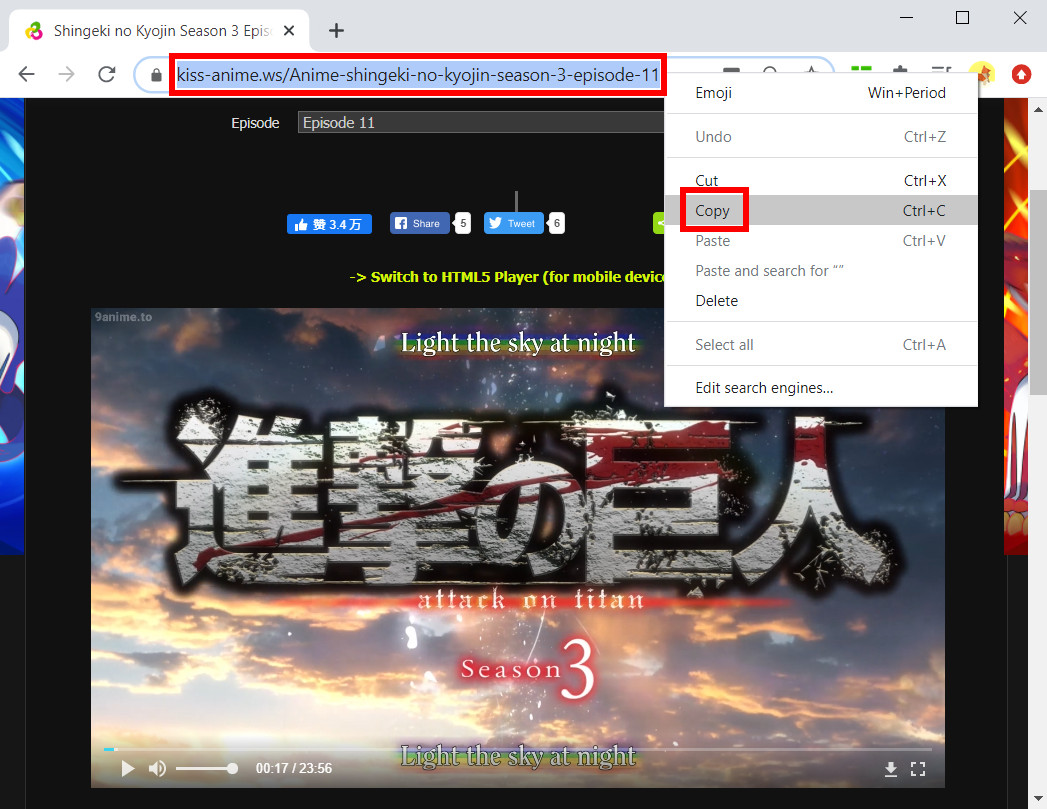Reload the current page
This screenshot has width=1047, height=809.
(107, 74)
